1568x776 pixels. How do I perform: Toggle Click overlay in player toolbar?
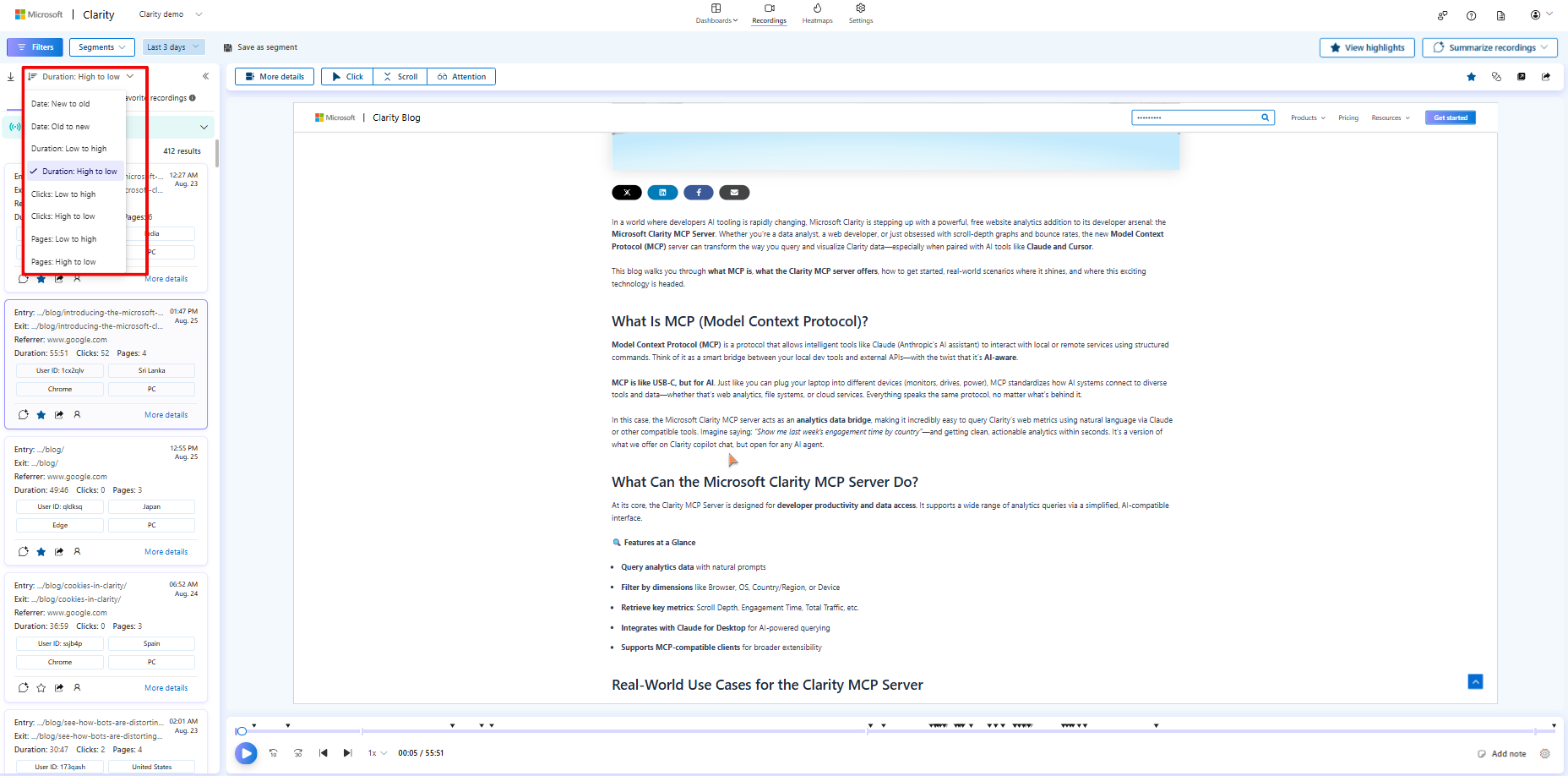(347, 77)
